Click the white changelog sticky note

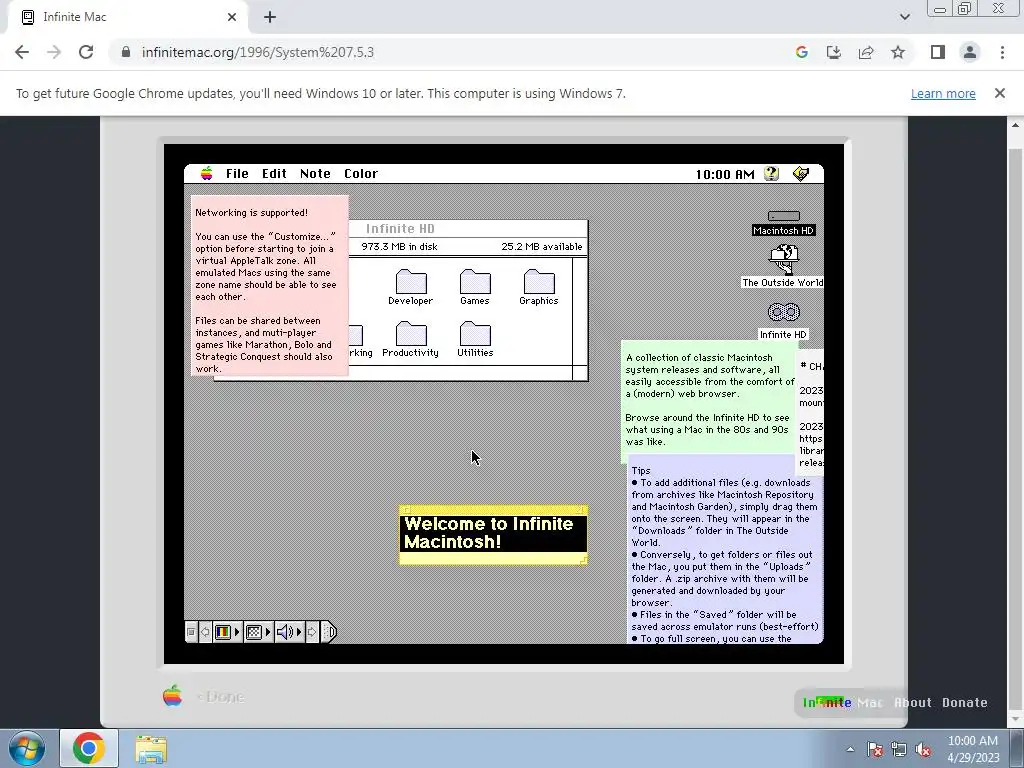pyautogui.click(x=810, y=411)
